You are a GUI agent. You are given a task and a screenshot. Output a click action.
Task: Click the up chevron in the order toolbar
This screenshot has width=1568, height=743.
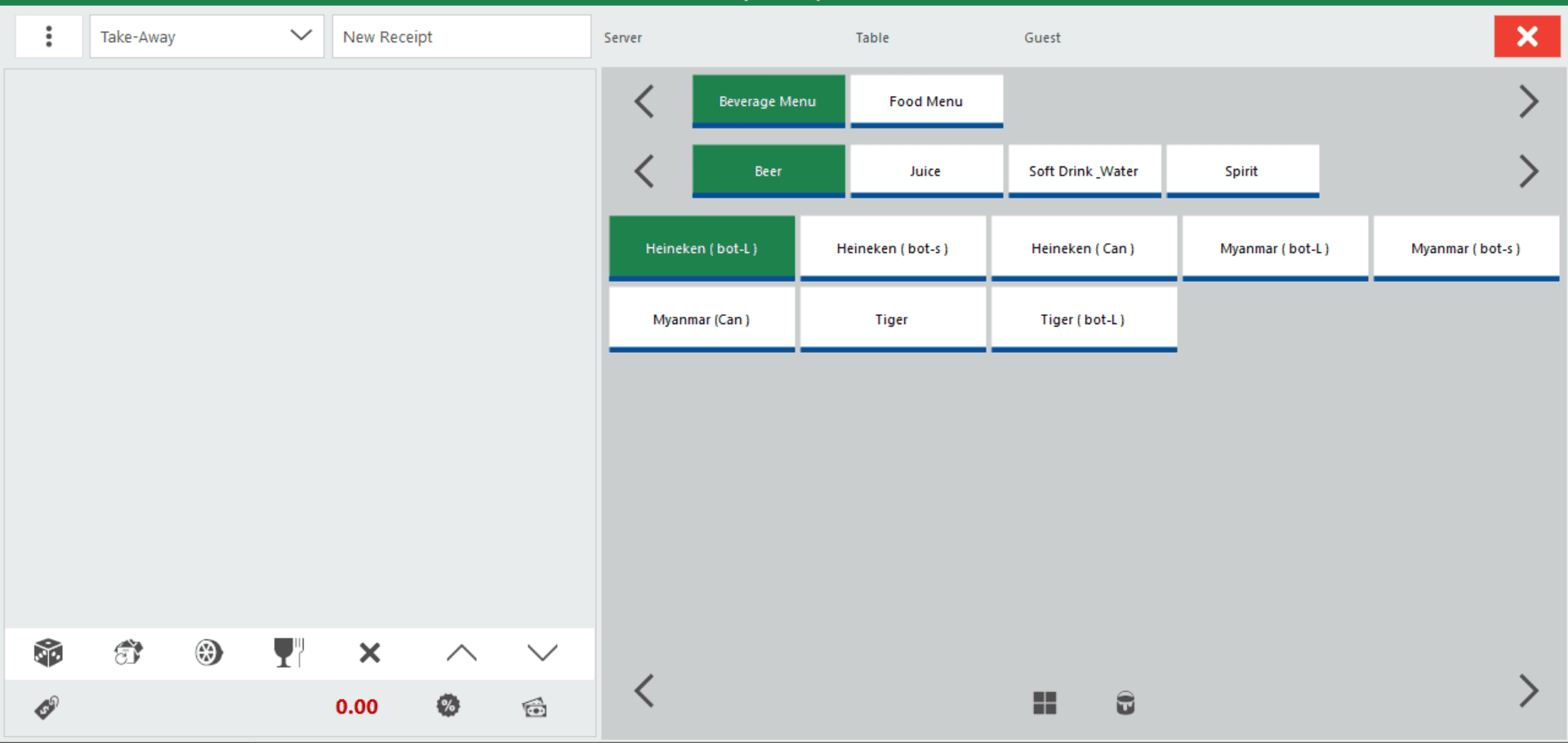[461, 652]
